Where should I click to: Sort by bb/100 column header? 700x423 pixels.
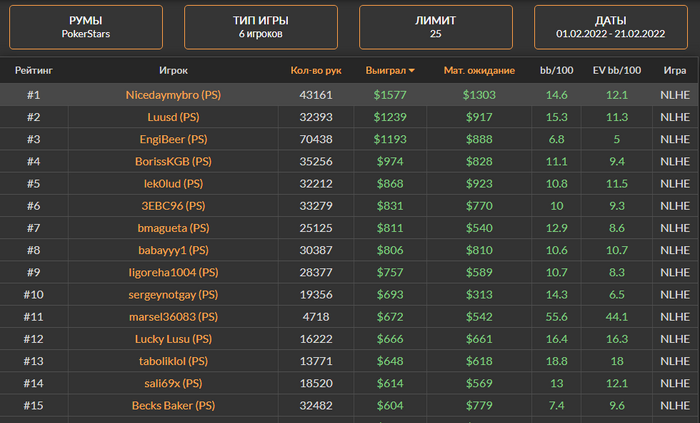[x=557, y=71]
